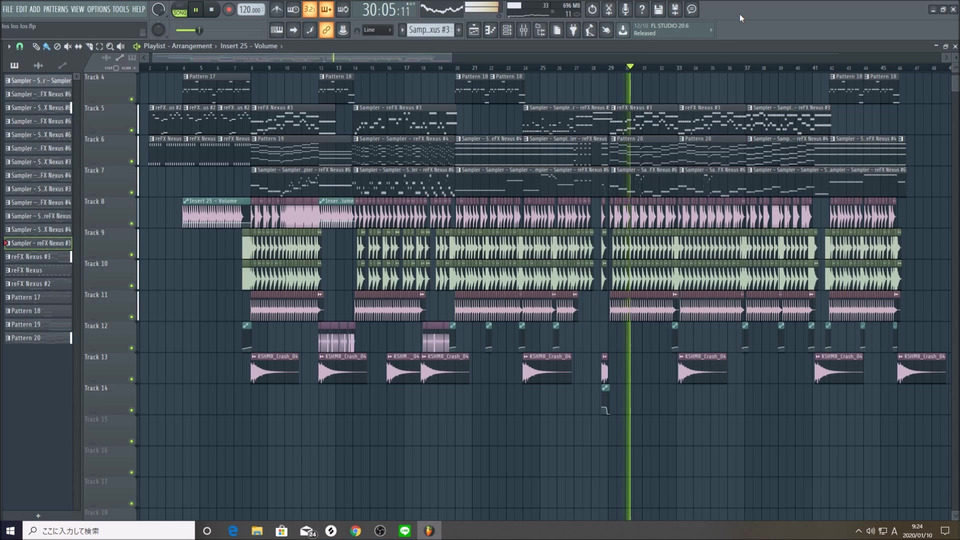
Task: Select the playlist playback speaker tool
Action: click(x=121, y=46)
